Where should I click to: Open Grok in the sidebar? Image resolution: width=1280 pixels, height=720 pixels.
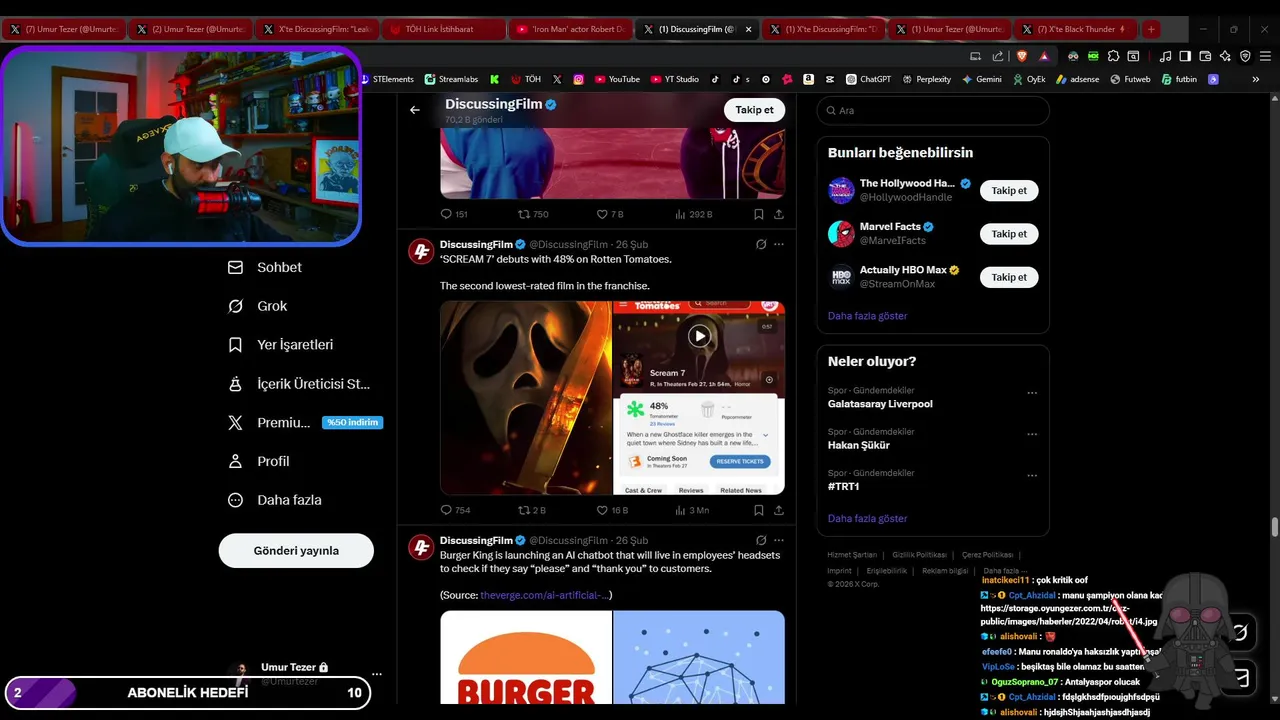tap(258, 306)
